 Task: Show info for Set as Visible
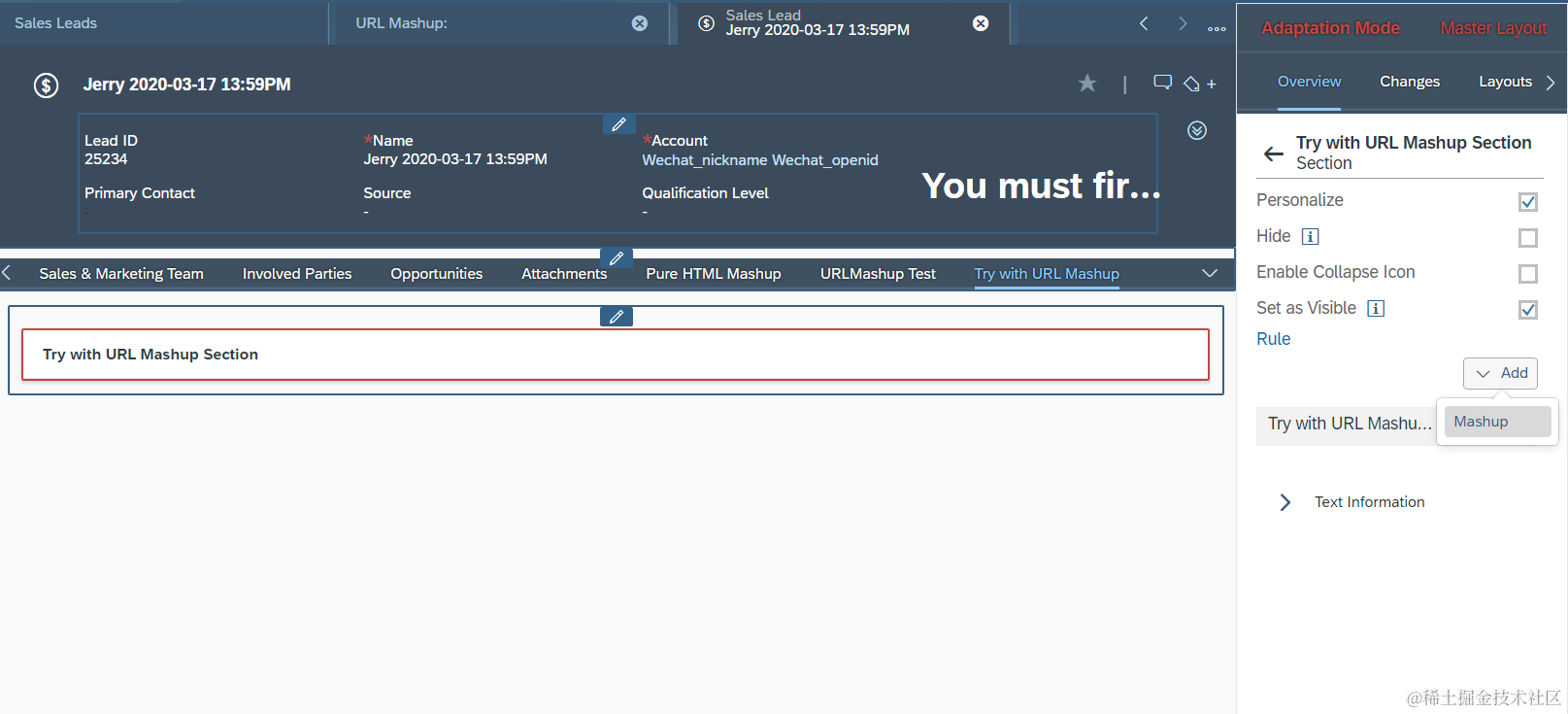tap(1376, 308)
